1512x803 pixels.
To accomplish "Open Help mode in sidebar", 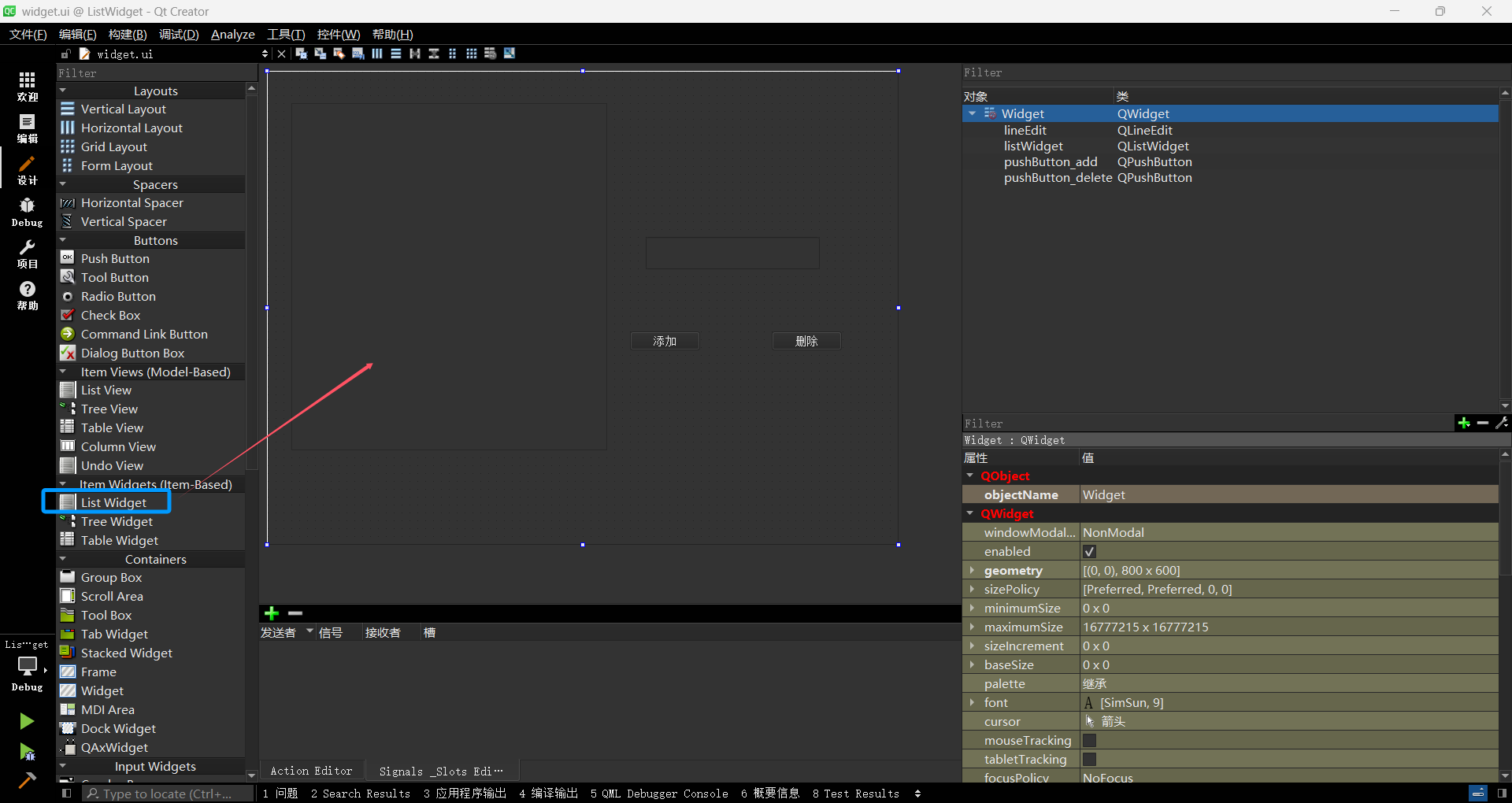I will (28, 295).
